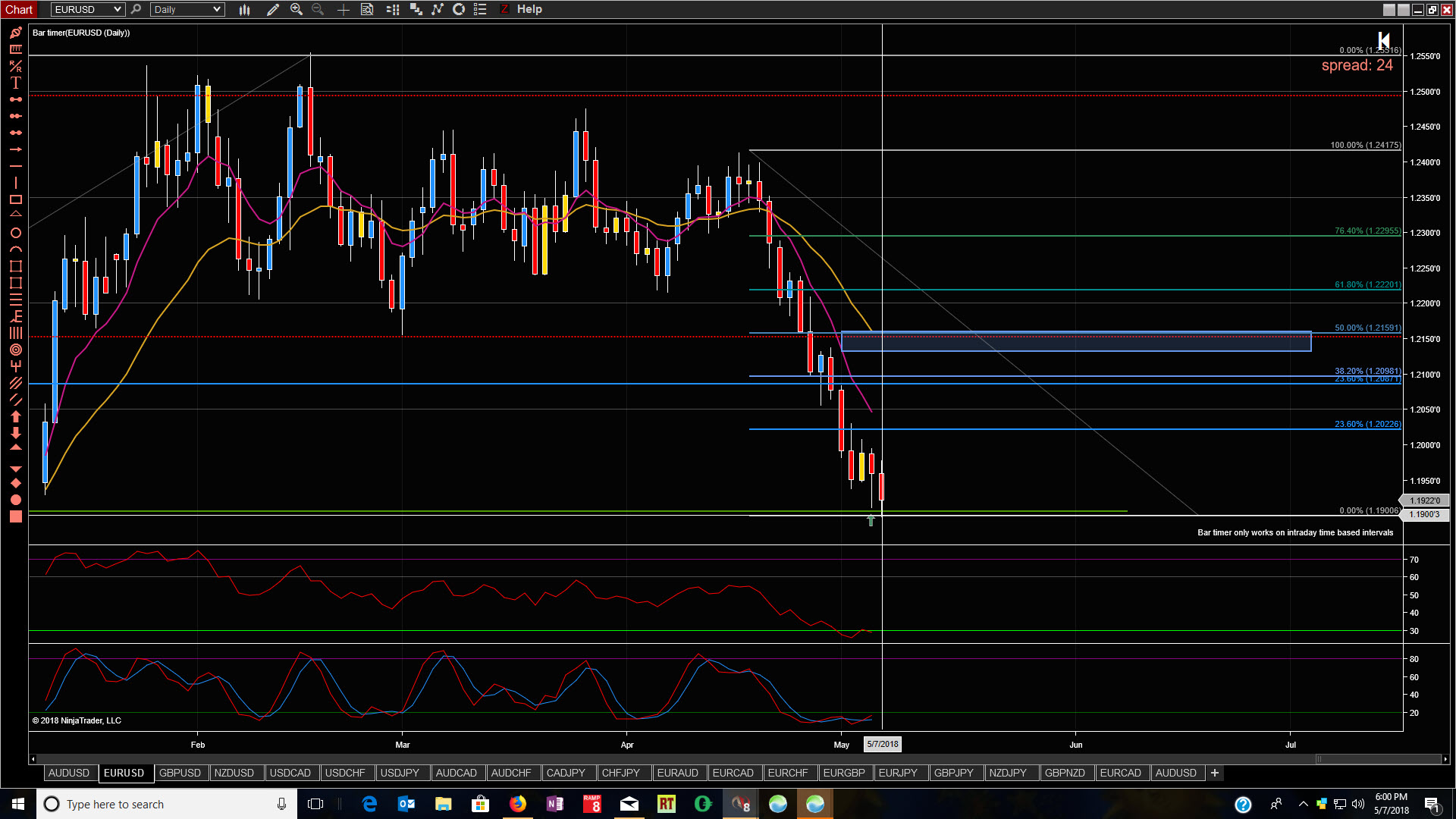Click the Zoom In magnifier

[297, 9]
